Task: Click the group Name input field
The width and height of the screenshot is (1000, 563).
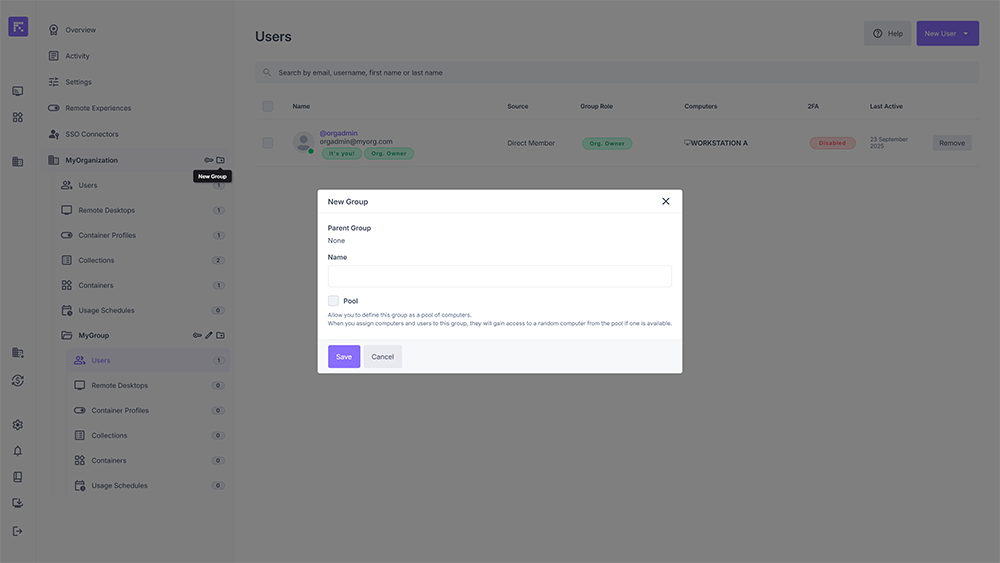Action: coord(499,276)
